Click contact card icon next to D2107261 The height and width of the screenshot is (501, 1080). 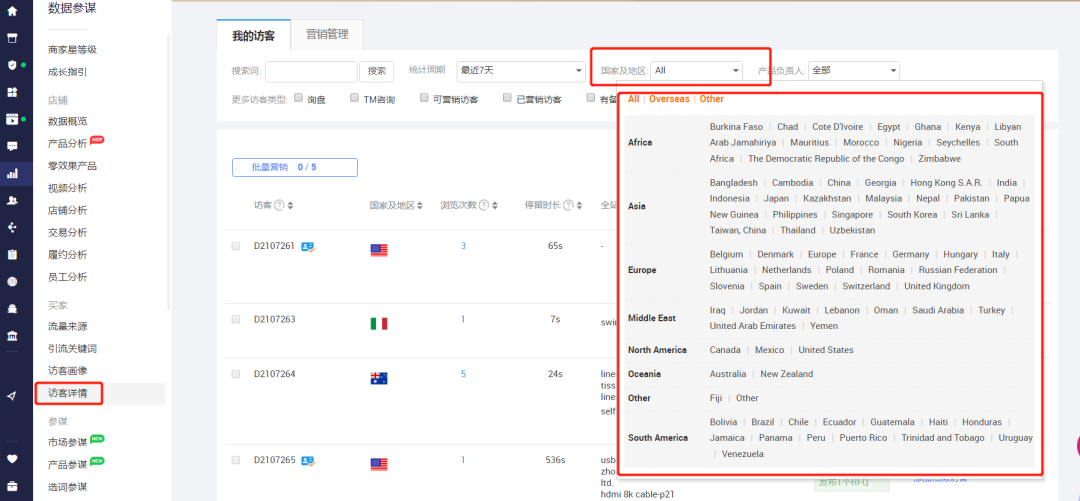[308, 246]
